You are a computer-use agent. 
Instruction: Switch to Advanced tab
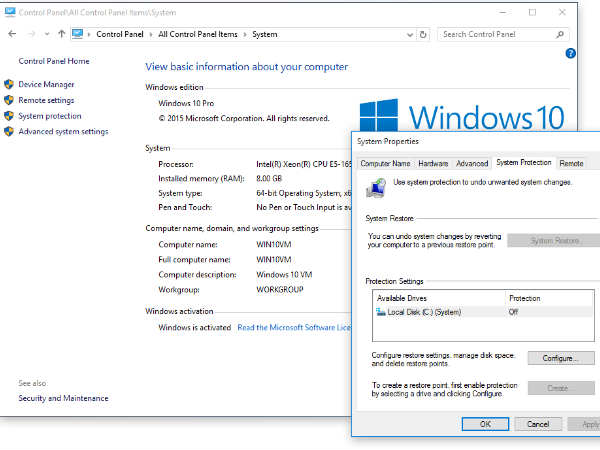[x=472, y=163]
